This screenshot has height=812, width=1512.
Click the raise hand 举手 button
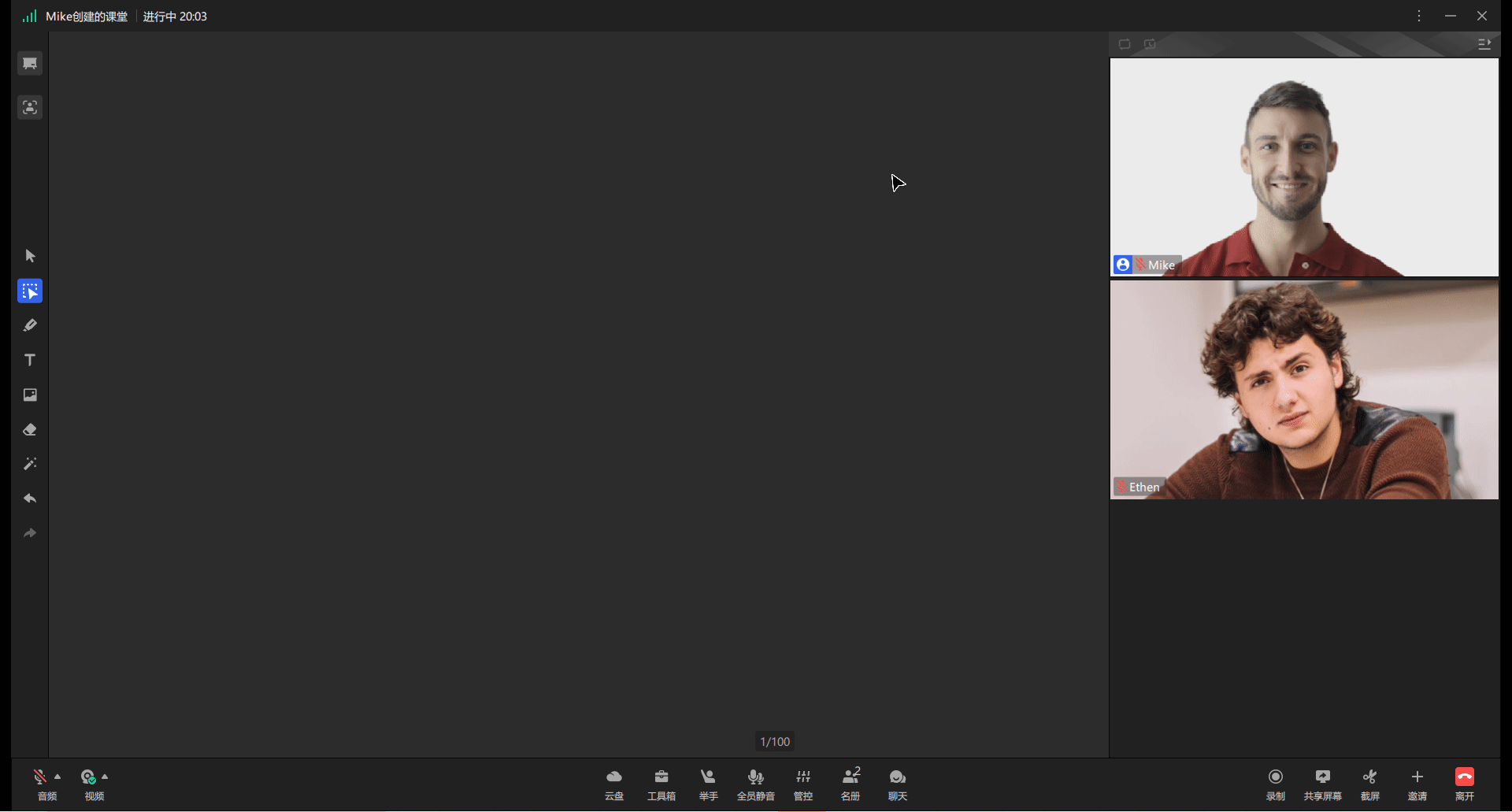[709, 784]
